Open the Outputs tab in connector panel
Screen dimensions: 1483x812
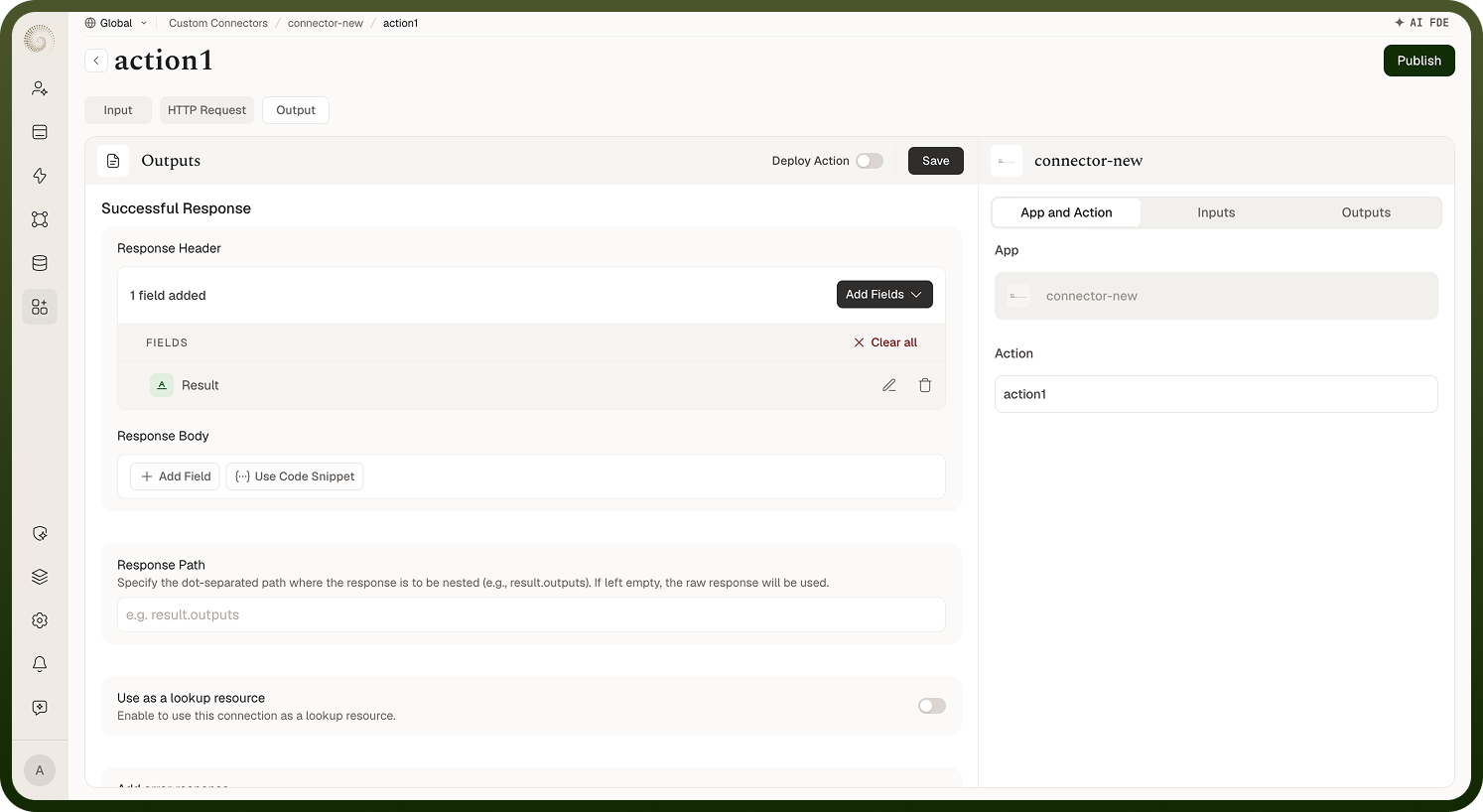1366,212
